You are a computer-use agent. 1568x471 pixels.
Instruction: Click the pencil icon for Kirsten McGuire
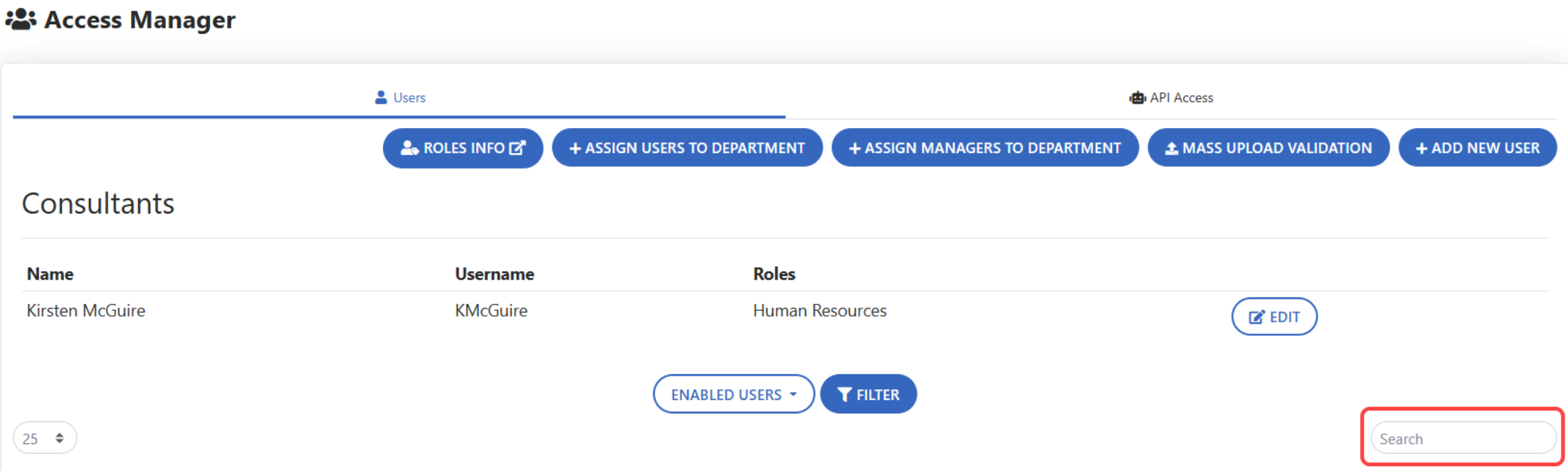1256,317
